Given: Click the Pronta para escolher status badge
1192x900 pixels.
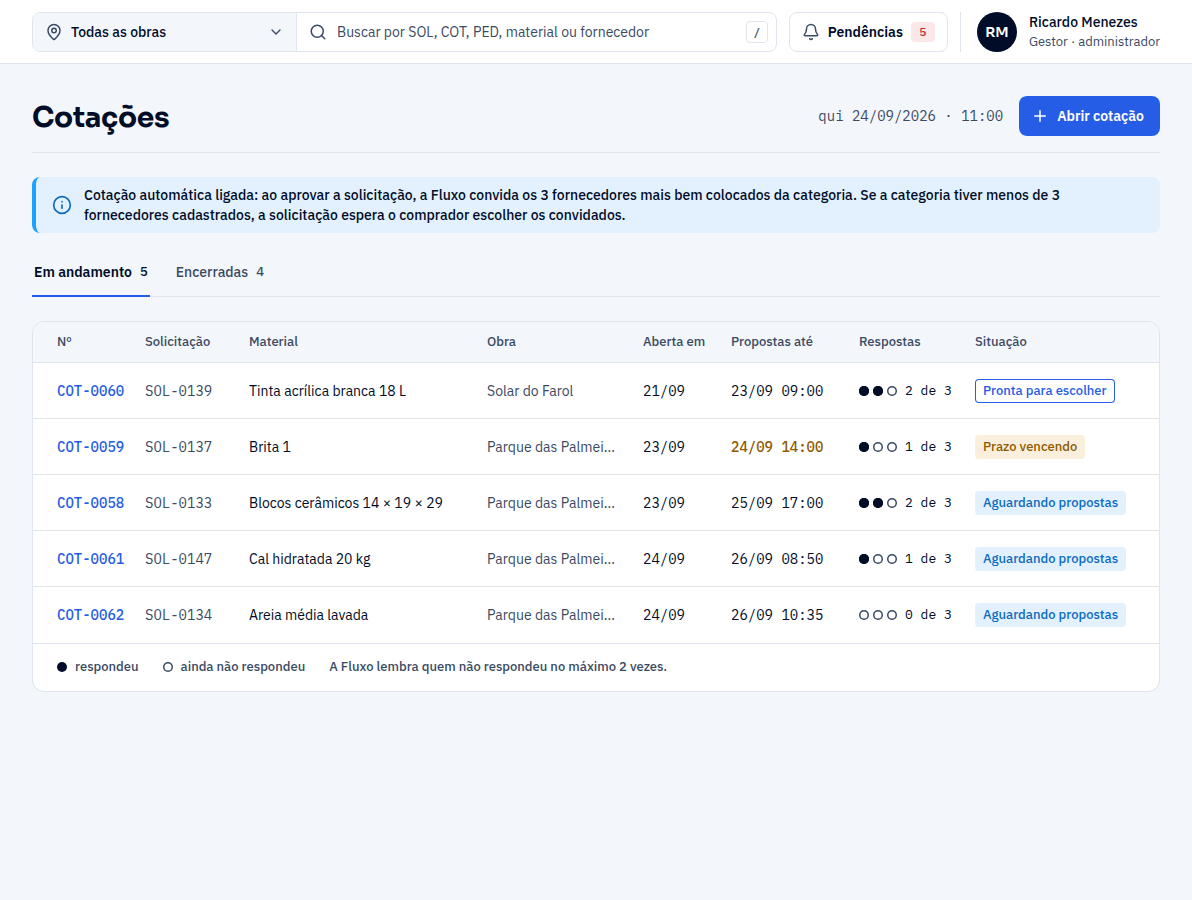Looking at the screenshot, I should point(1045,391).
